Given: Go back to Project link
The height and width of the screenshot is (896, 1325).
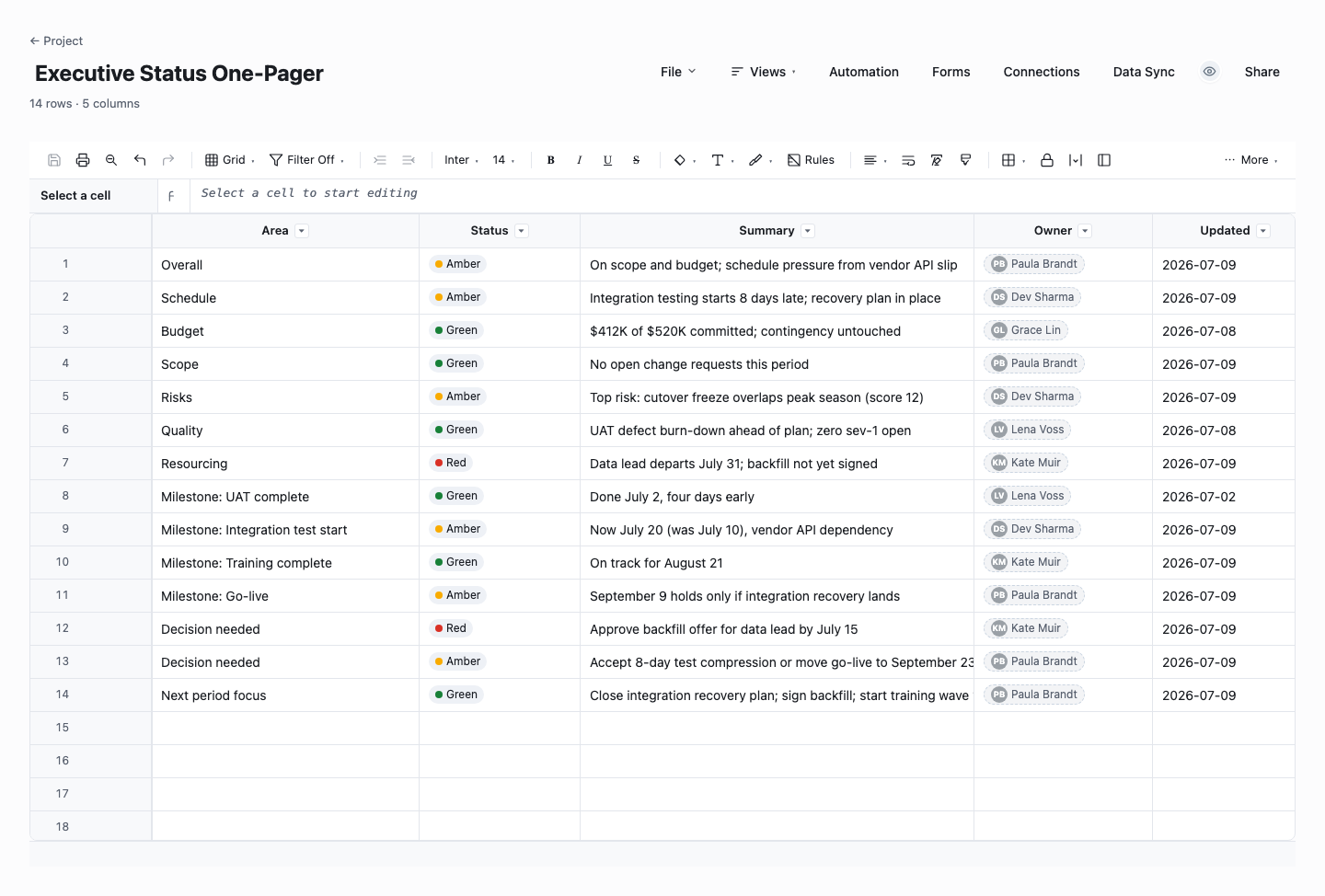Looking at the screenshot, I should (x=56, y=40).
